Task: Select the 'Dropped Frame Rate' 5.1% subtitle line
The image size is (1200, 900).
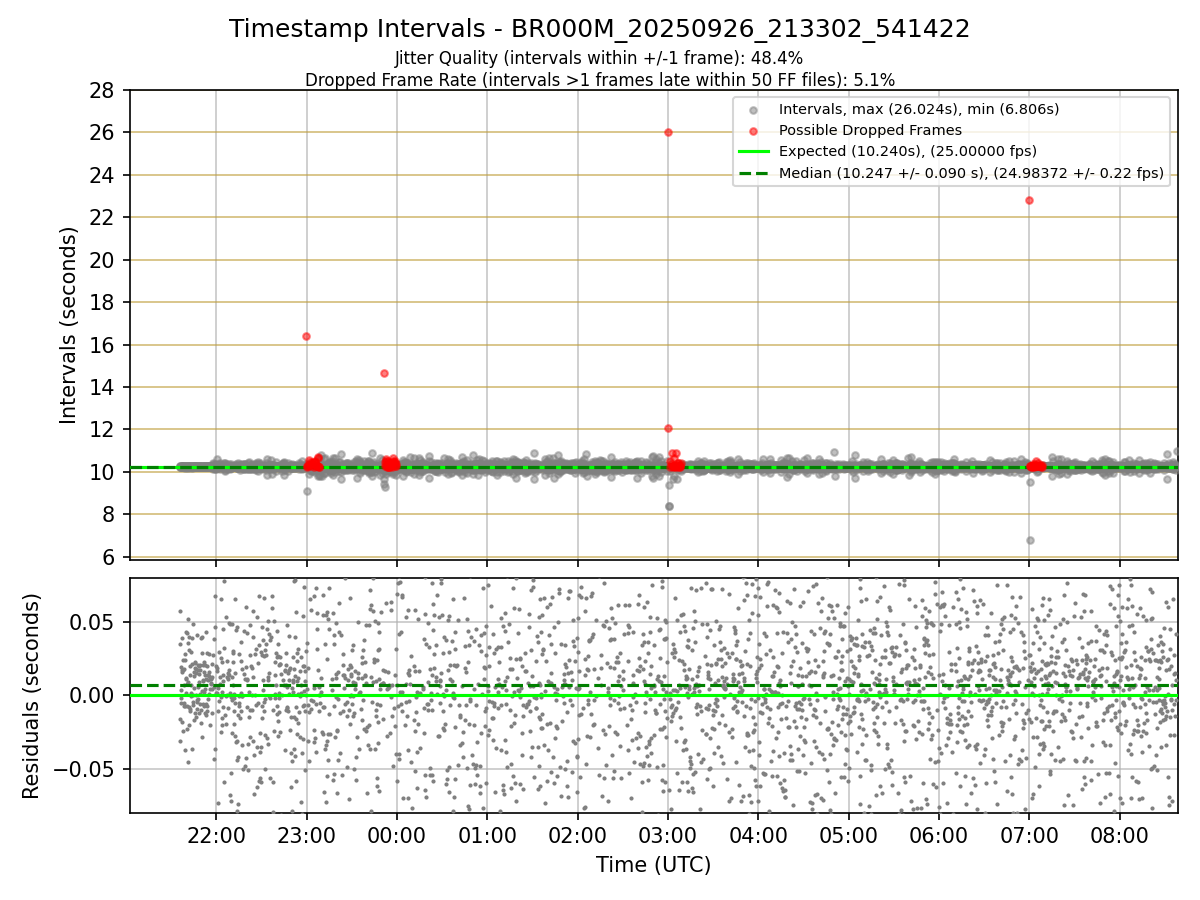Action: [599, 79]
